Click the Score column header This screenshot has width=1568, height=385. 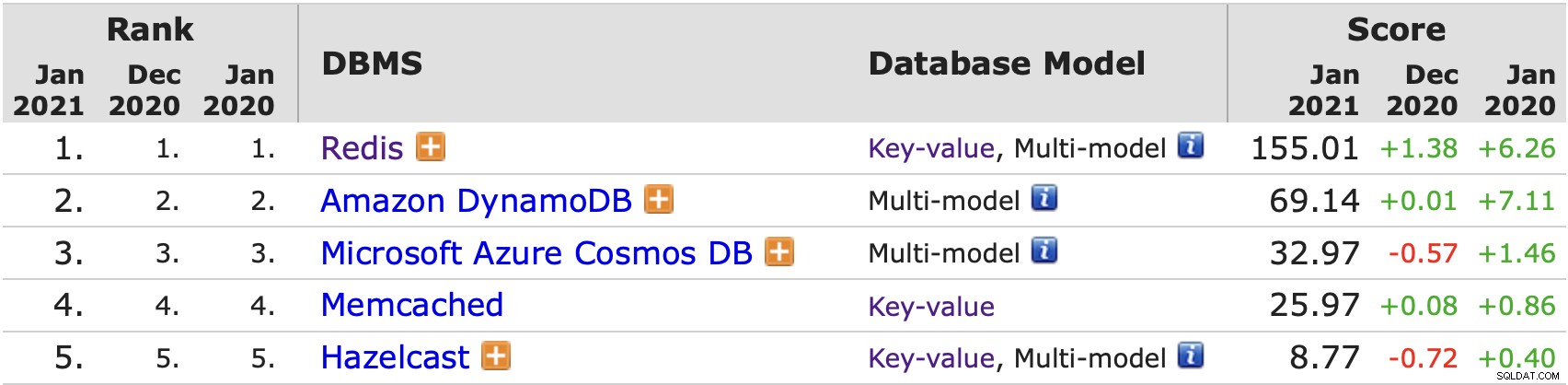click(x=1396, y=29)
